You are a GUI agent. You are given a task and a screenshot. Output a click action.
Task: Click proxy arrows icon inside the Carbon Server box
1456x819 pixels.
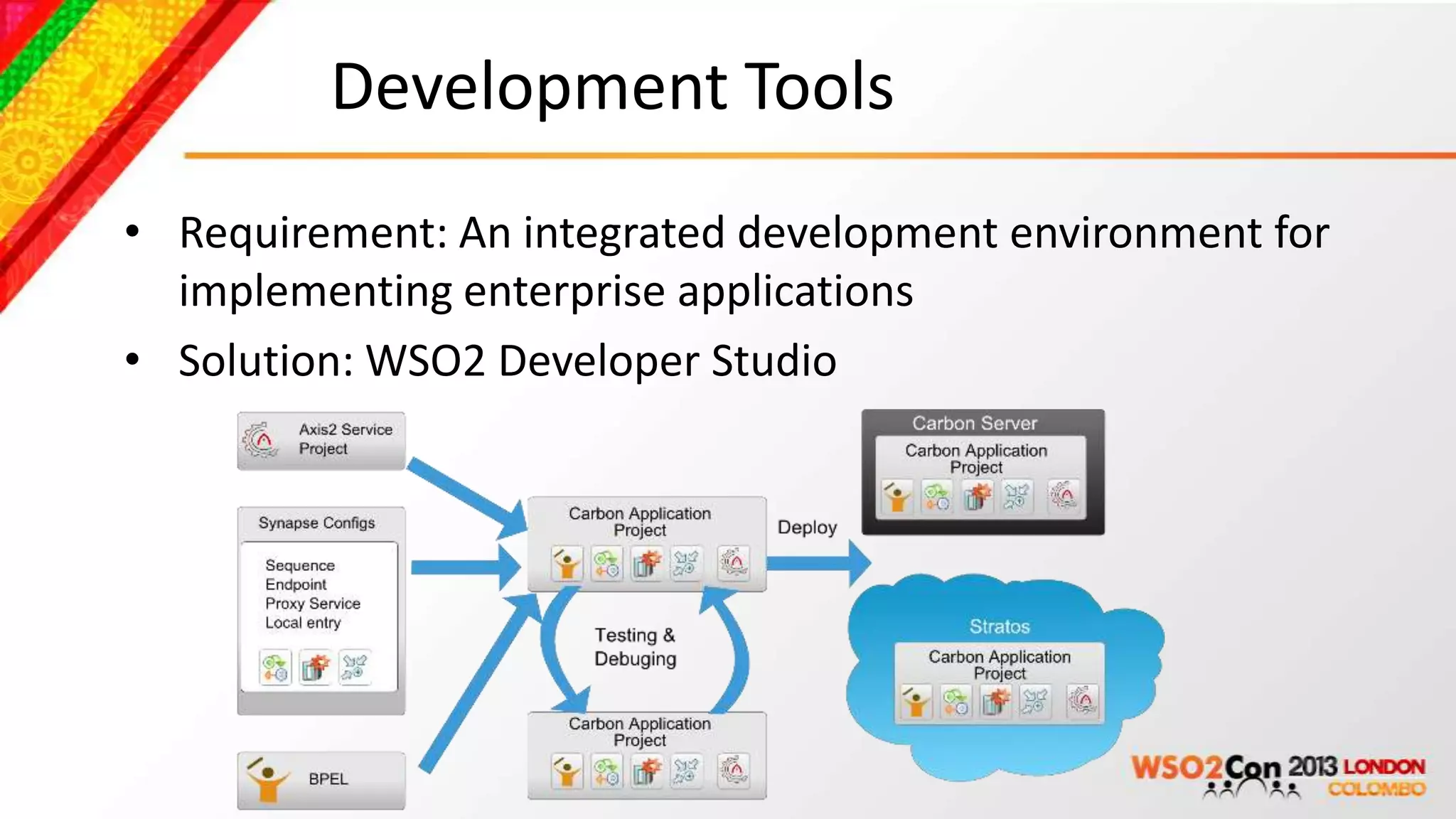(x=1017, y=496)
